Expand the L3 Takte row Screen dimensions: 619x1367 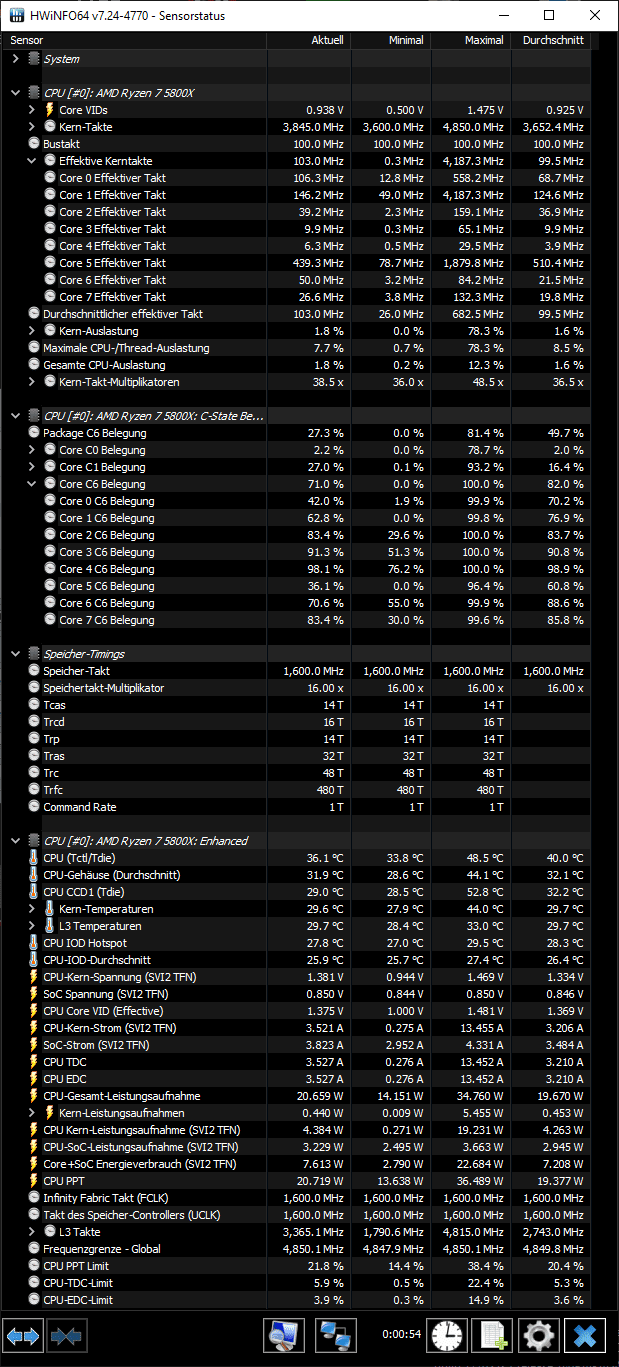(x=32, y=1231)
